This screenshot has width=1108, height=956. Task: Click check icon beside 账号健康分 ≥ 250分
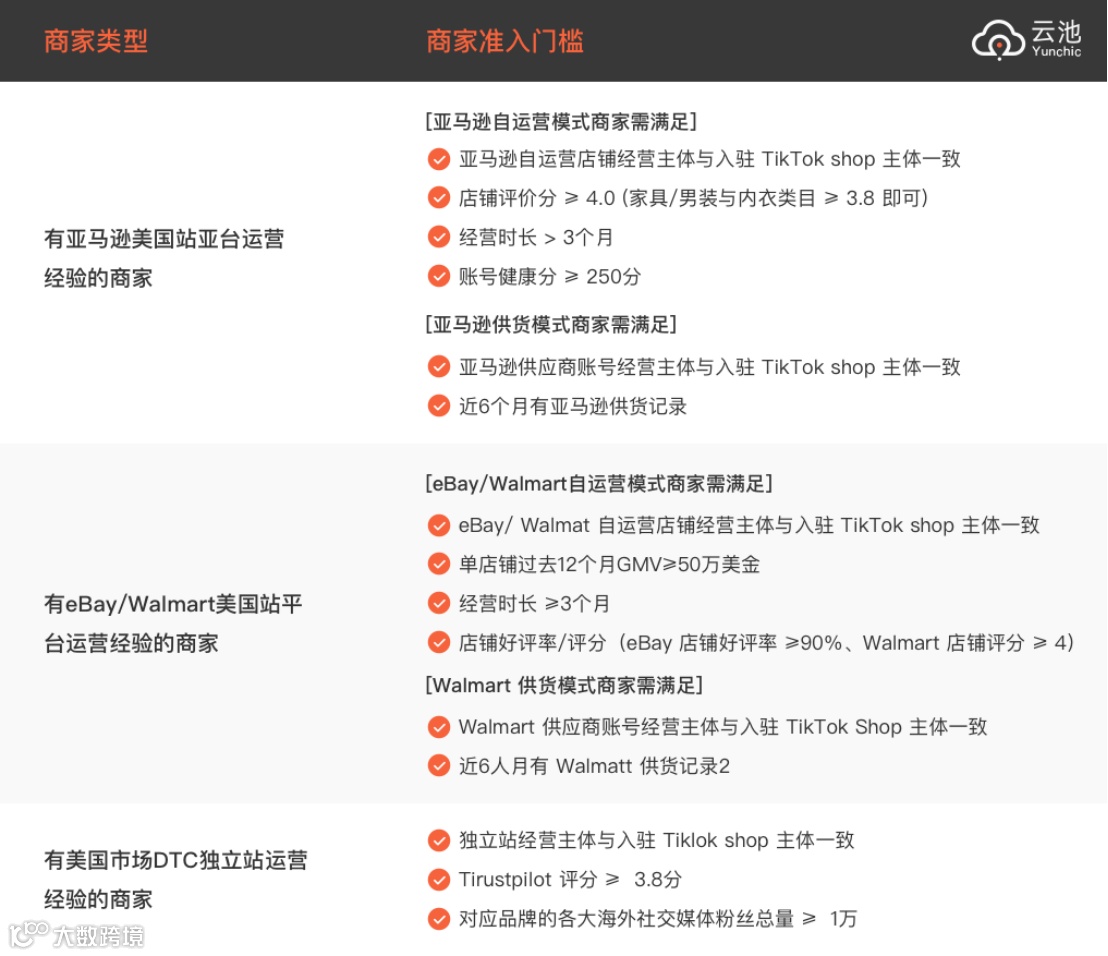(439, 276)
